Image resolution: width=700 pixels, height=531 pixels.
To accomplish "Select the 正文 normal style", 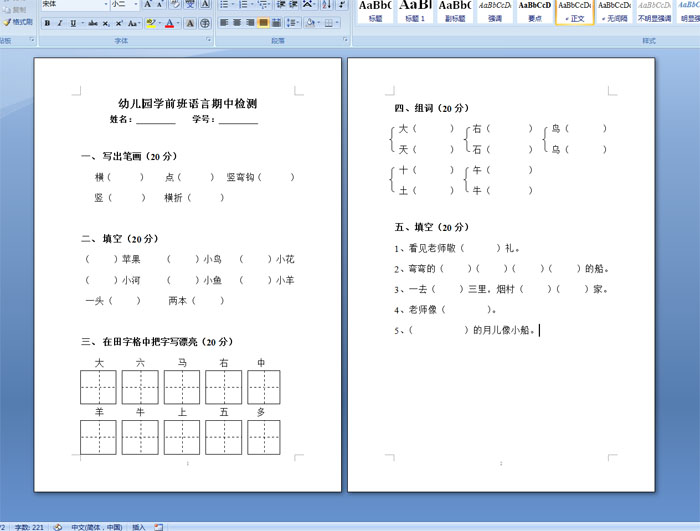I will (575, 11).
